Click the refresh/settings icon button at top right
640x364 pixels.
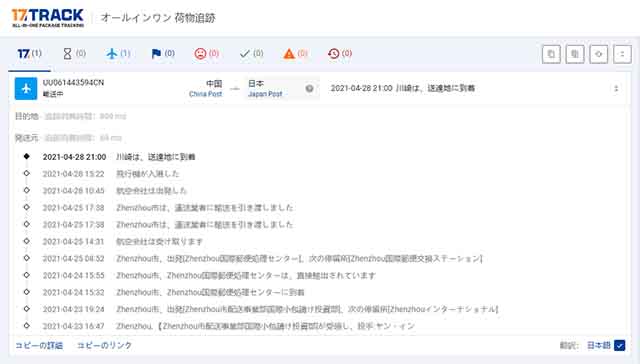(598, 54)
